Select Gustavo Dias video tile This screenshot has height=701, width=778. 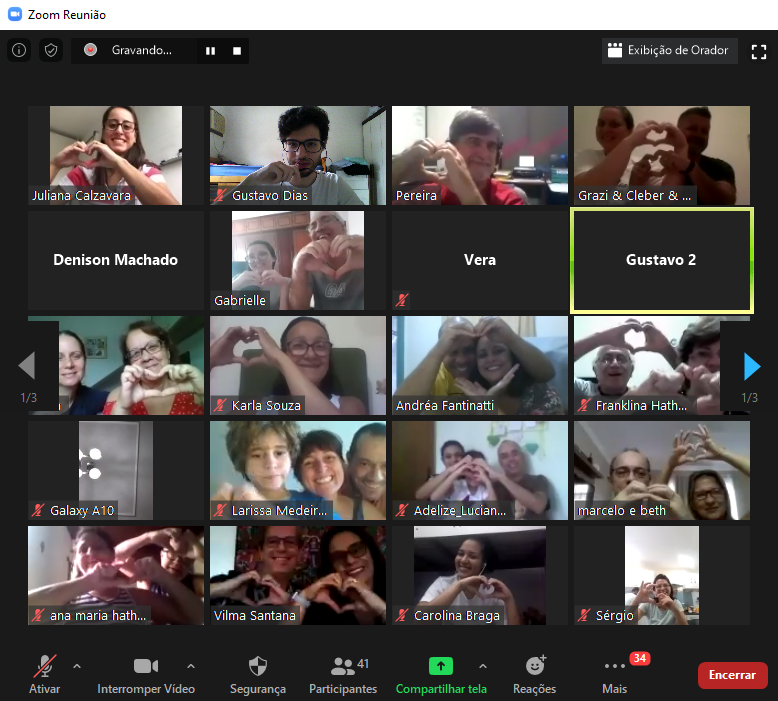298,155
